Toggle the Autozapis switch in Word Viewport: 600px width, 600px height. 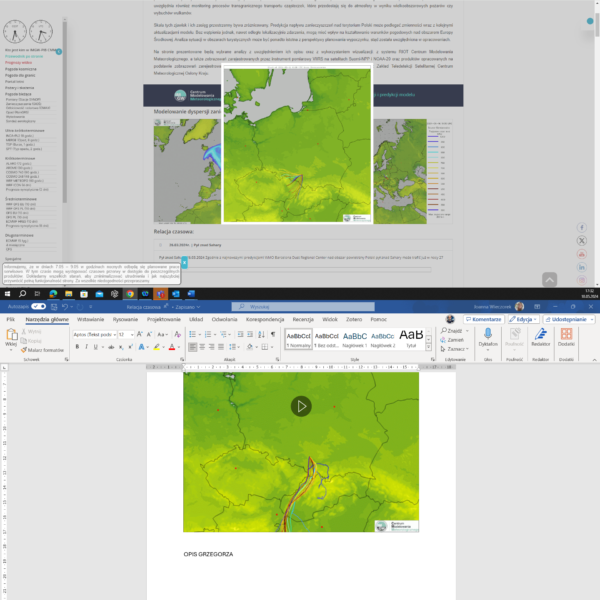[38, 307]
